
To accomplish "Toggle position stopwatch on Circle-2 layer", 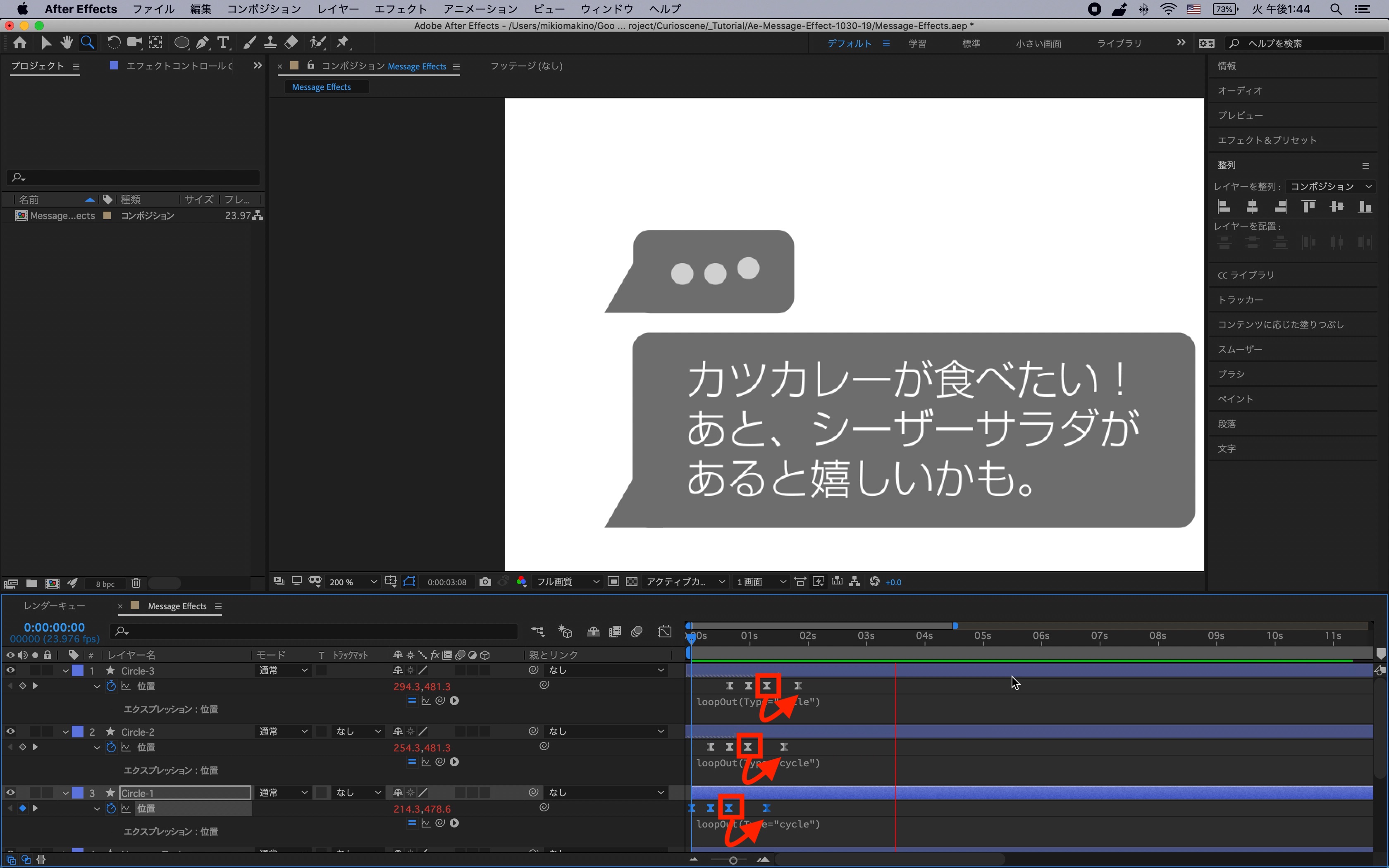I will coord(111,747).
